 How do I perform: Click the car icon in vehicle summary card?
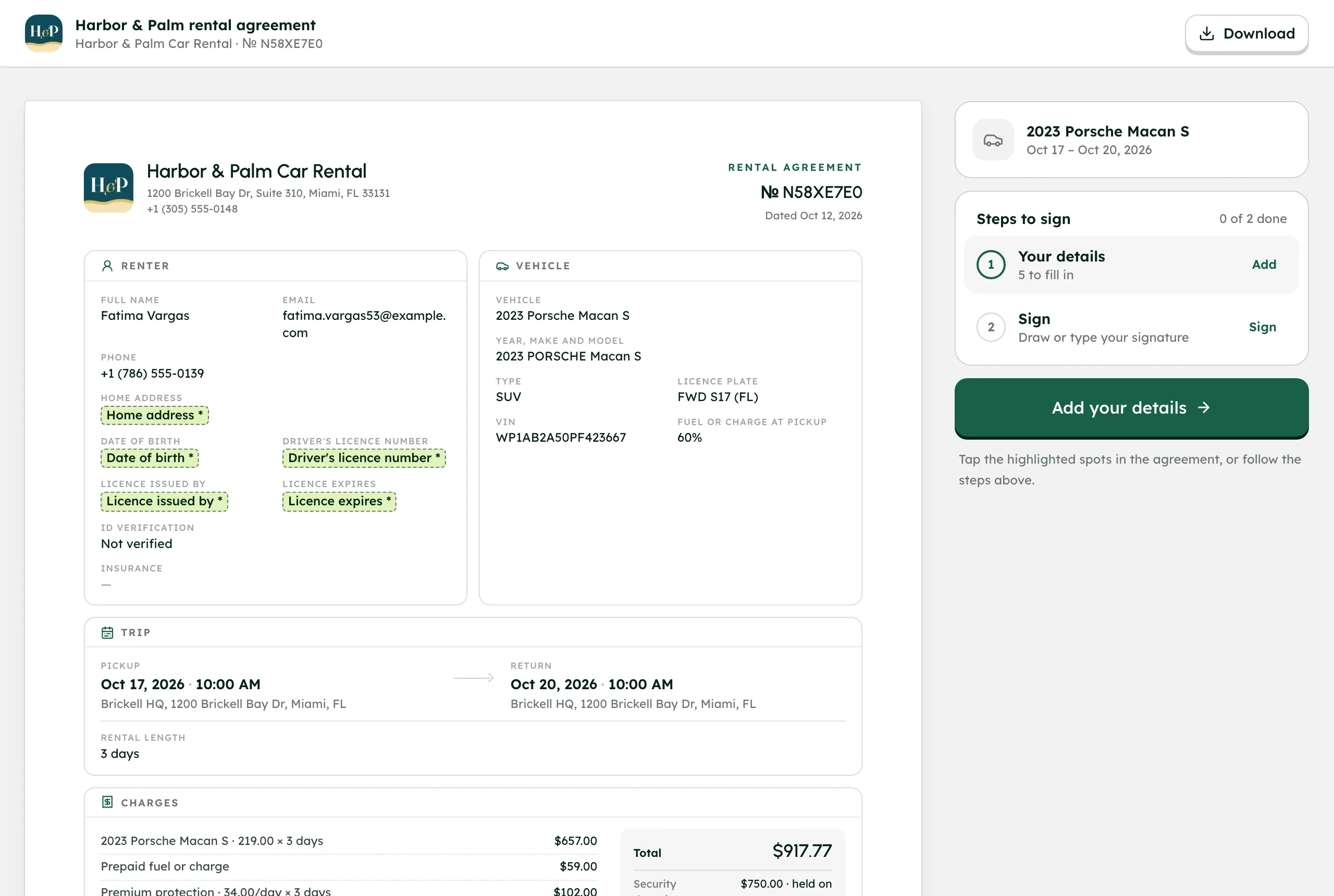tap(993, 140)
